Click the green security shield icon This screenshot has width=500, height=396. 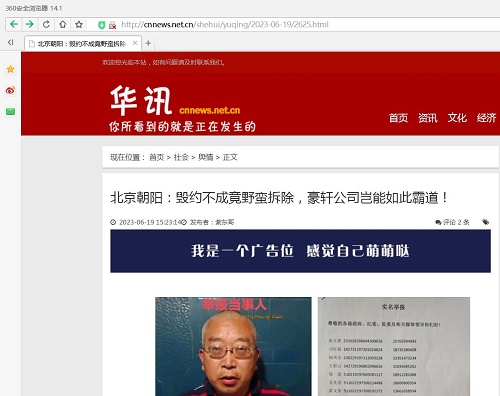click(x=101, y=25)
